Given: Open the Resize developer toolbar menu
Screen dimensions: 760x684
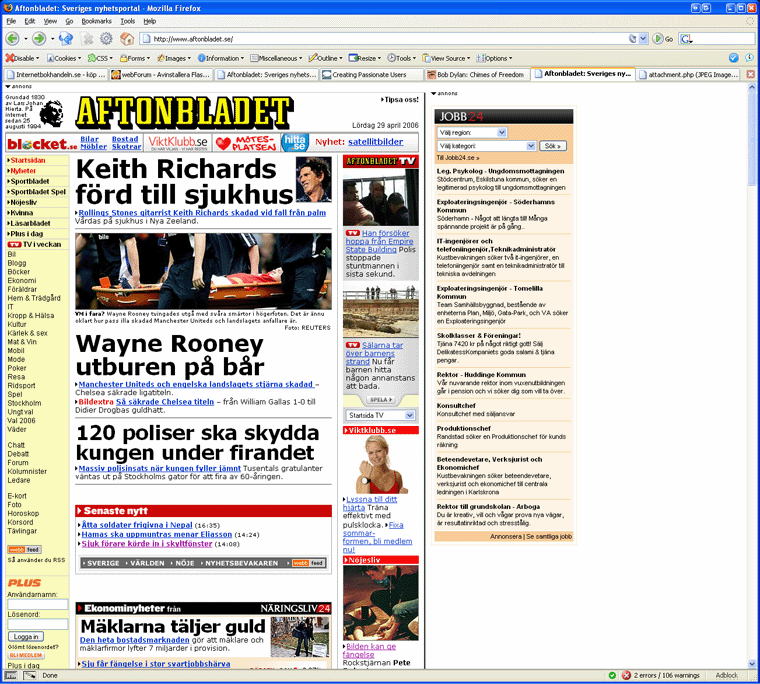Looking at the screenshot, I should 365,58.
